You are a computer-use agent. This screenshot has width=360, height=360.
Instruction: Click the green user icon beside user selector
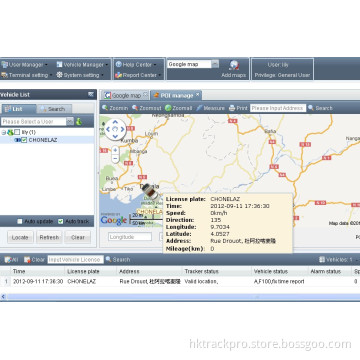pos(79,122)
